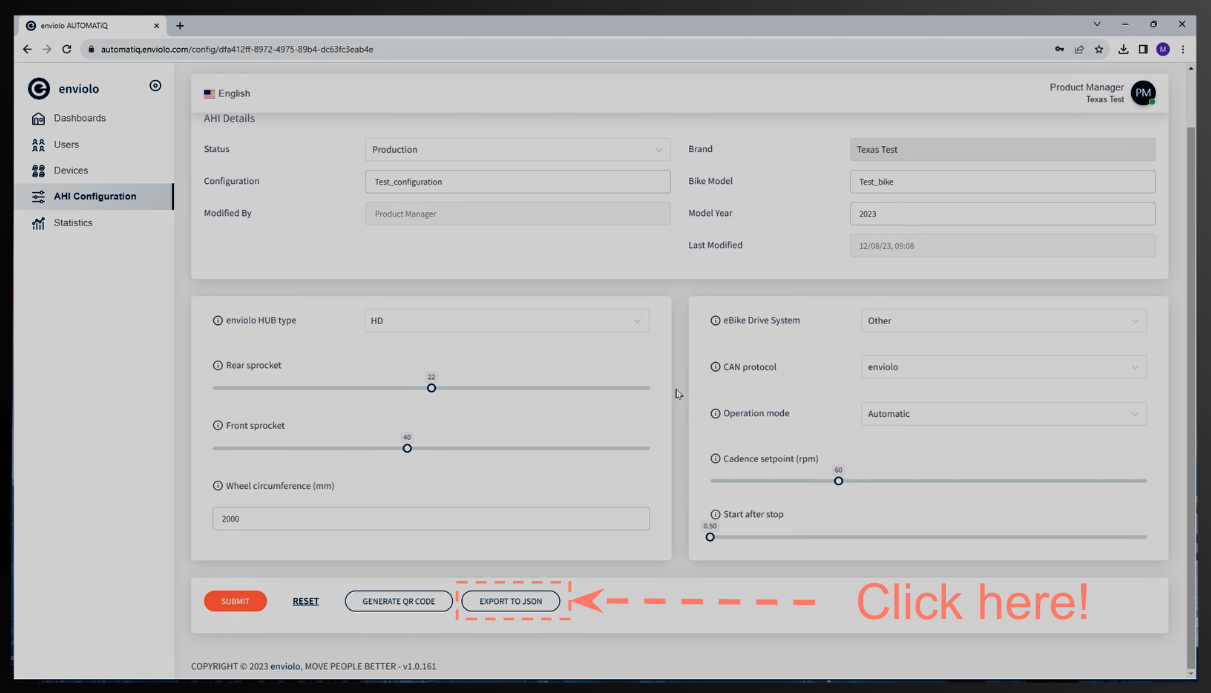The width and height of the screenshot is (1211, 693).
Task: Click the Last Modified date field
Action: pyautogui.click(x=1002, y=245)
